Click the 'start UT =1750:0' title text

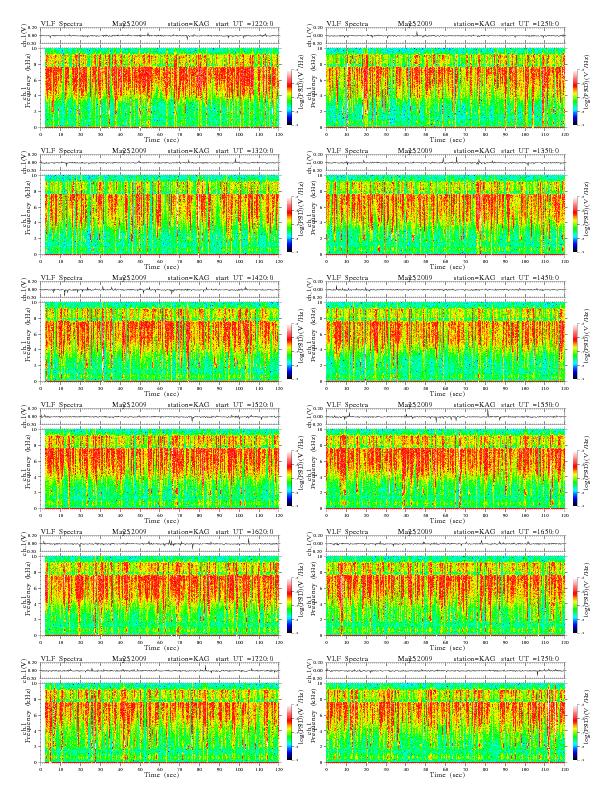(530, 659)
